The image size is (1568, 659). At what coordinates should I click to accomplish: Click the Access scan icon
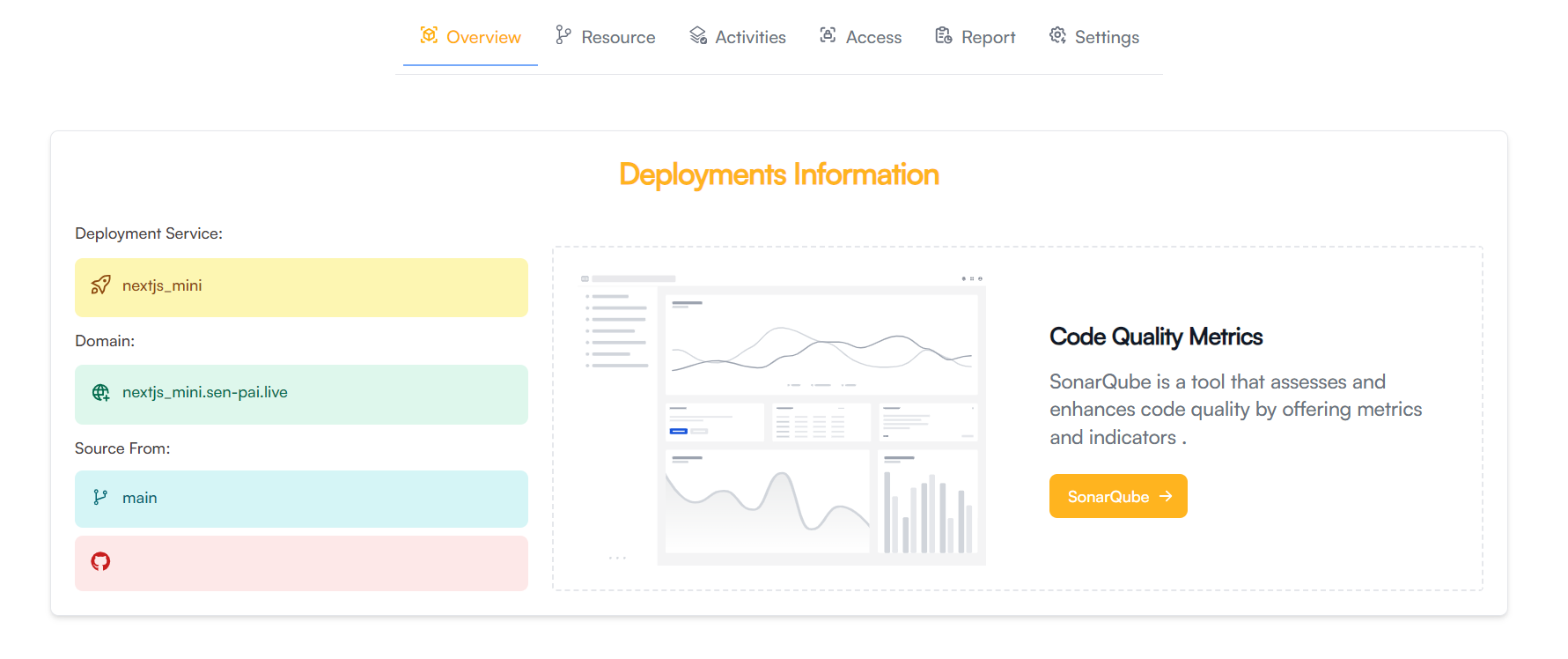click(828, 35)
